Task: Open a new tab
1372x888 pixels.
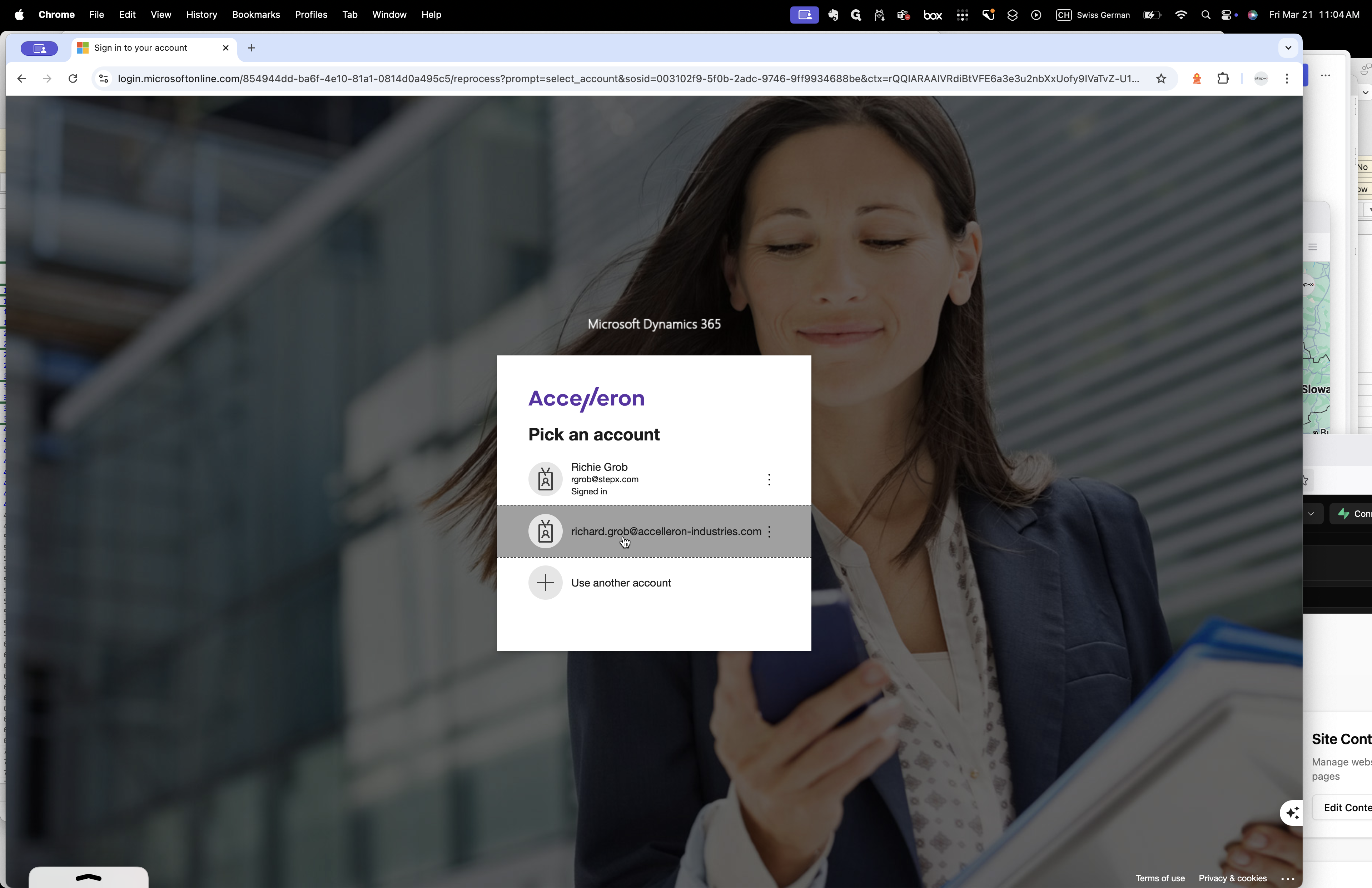Action: tap(251, 48)
